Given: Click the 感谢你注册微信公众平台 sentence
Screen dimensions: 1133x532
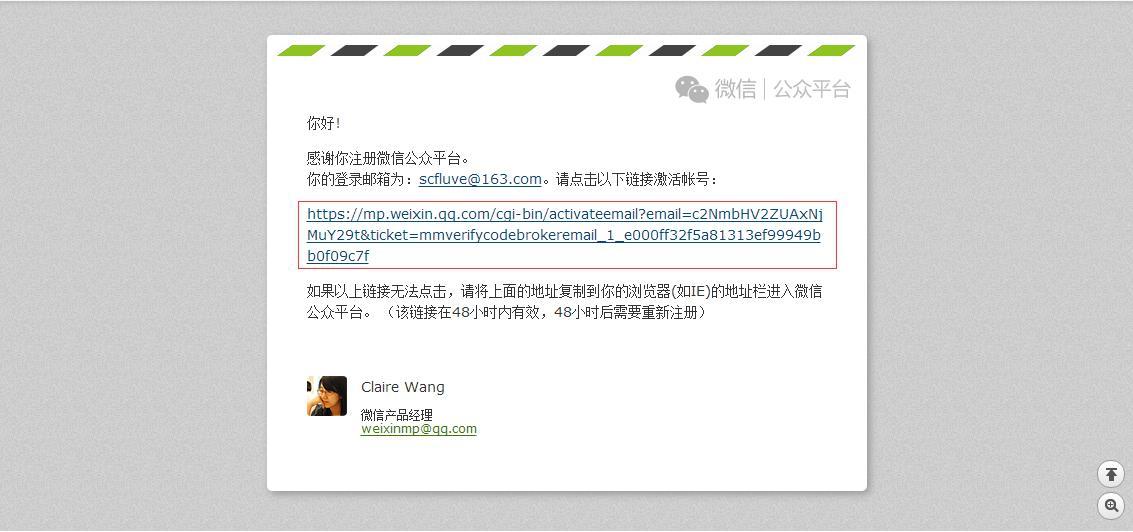Looking at the screenshot, I should pyautogui.click(x=388, y=158).
